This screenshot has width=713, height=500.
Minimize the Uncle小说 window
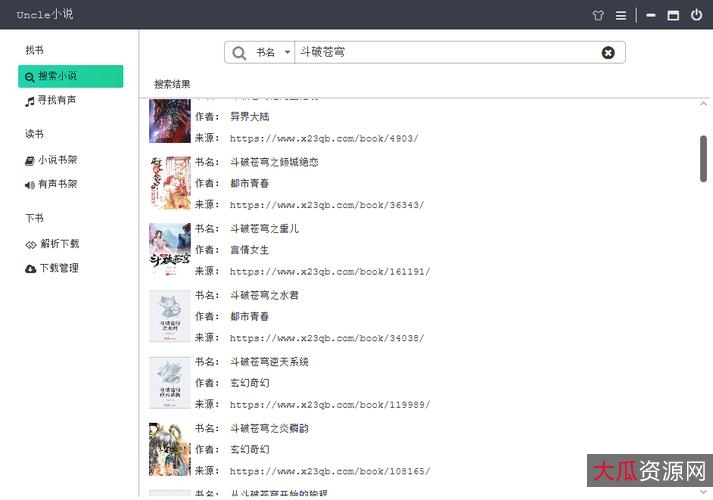pos(651,15)
